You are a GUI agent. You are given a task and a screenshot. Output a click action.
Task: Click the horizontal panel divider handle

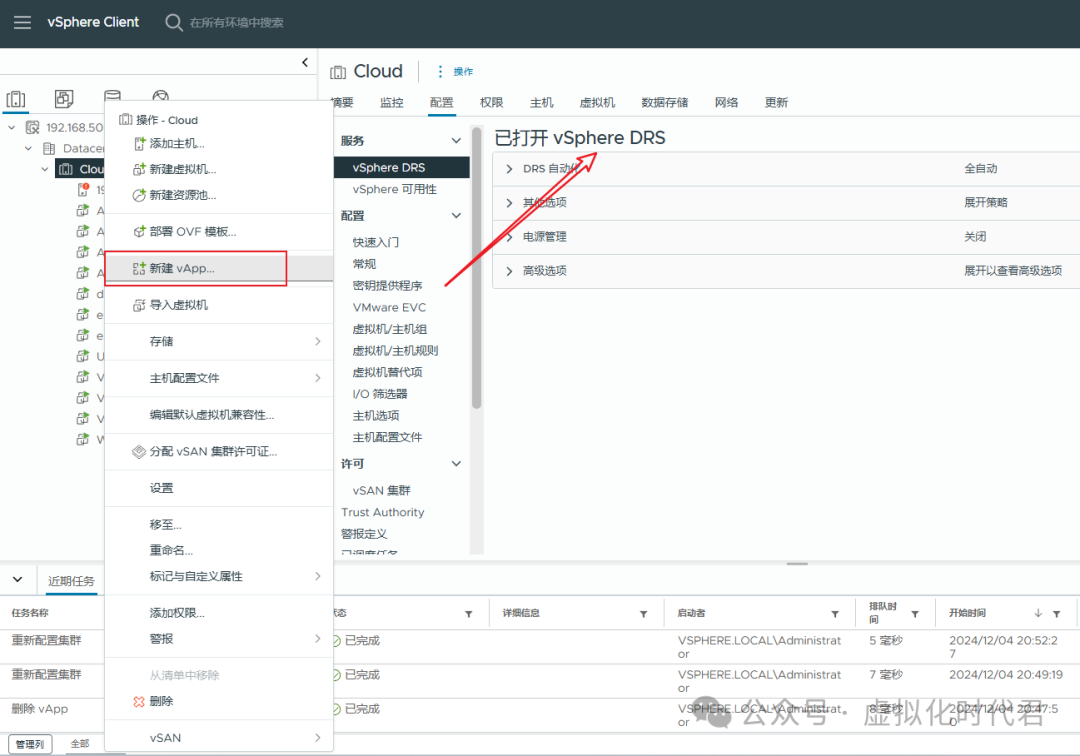pos(797,564)
